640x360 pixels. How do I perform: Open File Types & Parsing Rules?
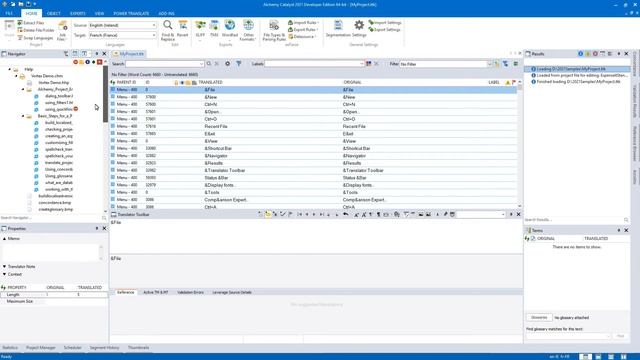(x=274, y=30)
